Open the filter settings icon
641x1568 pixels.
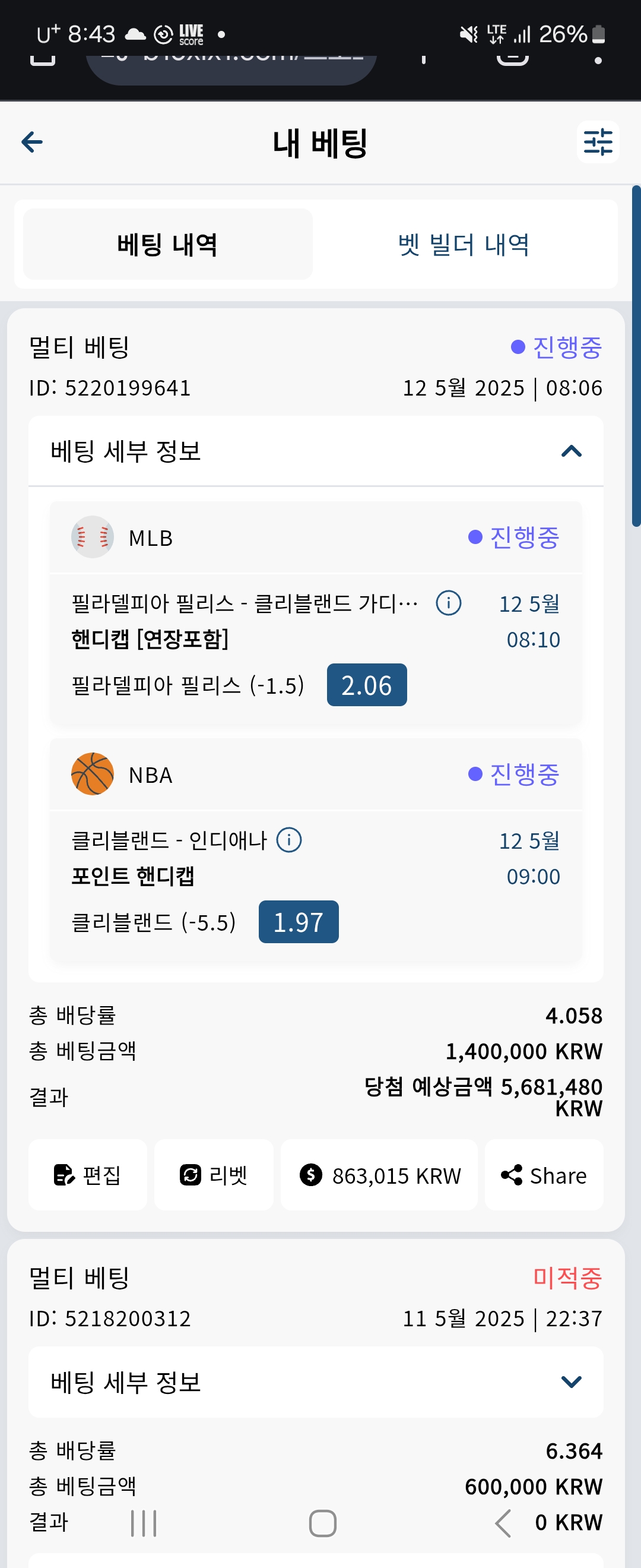coord(598,143)
